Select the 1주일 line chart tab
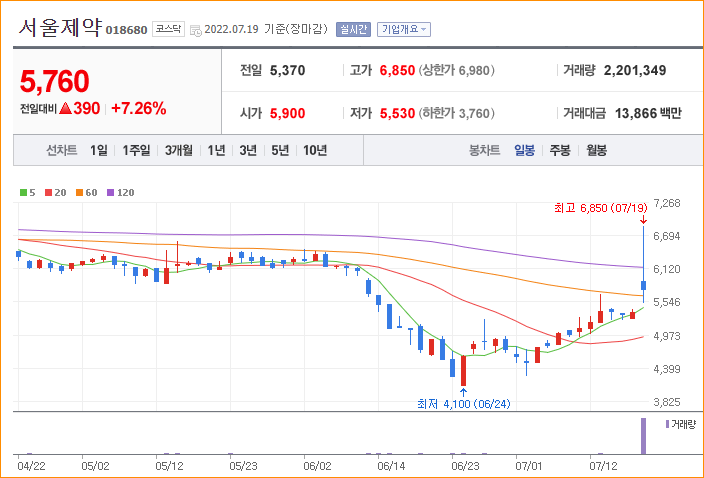704x478 pixels. point(136,150)
